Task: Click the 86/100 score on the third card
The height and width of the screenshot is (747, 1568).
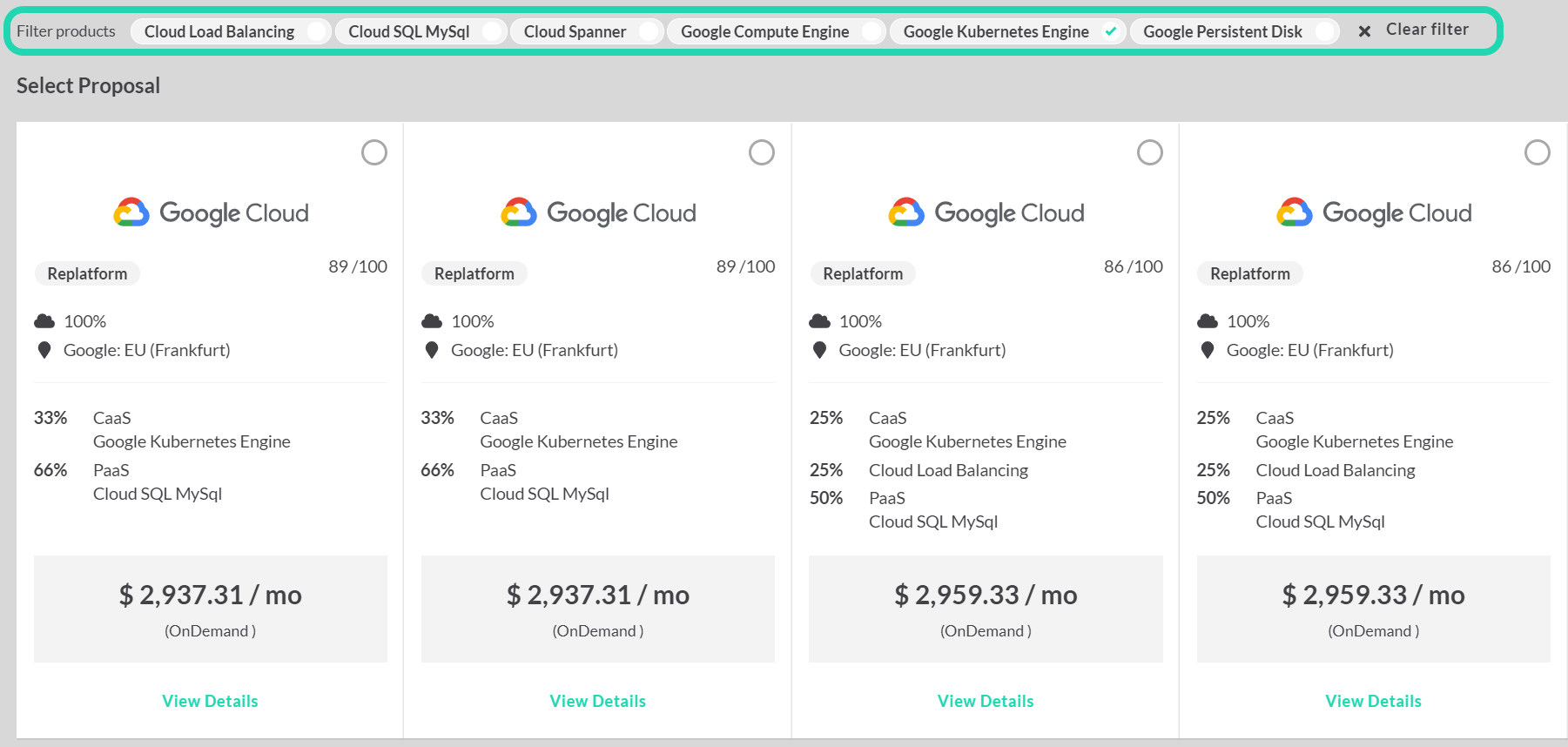Action: click(x=1134, y=266)
